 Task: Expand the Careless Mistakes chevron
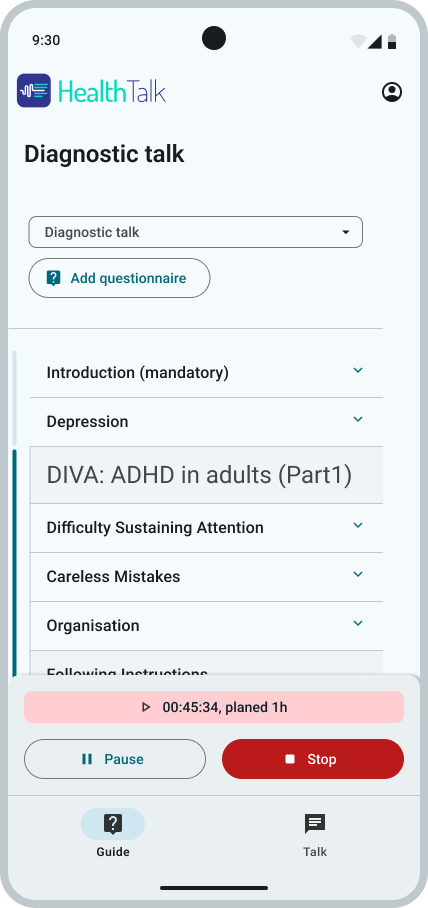[x=358, y=574]
